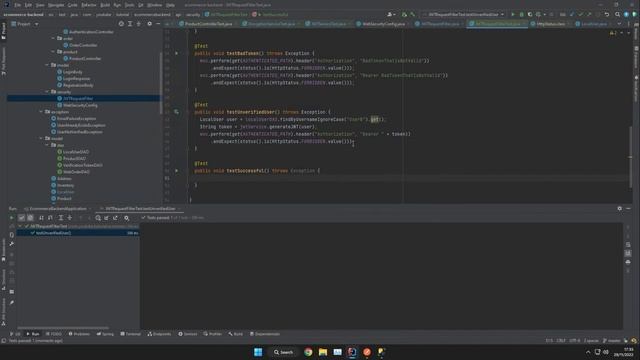The image size is (640, 360).
Task: Open Search Everywhere magnifier icon
Action: tap(618, 14)
